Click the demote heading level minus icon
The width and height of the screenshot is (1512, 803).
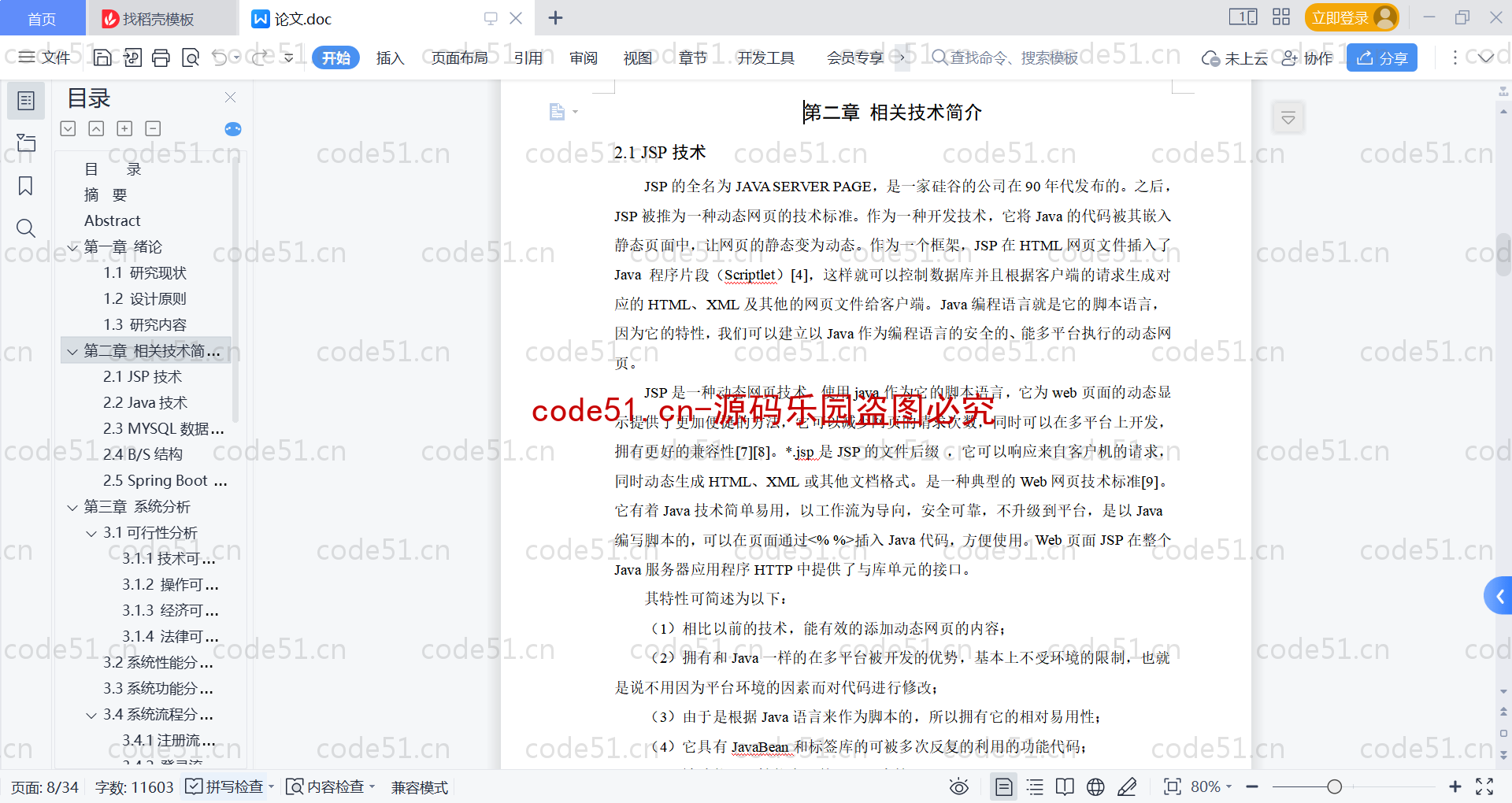[153, 128]
